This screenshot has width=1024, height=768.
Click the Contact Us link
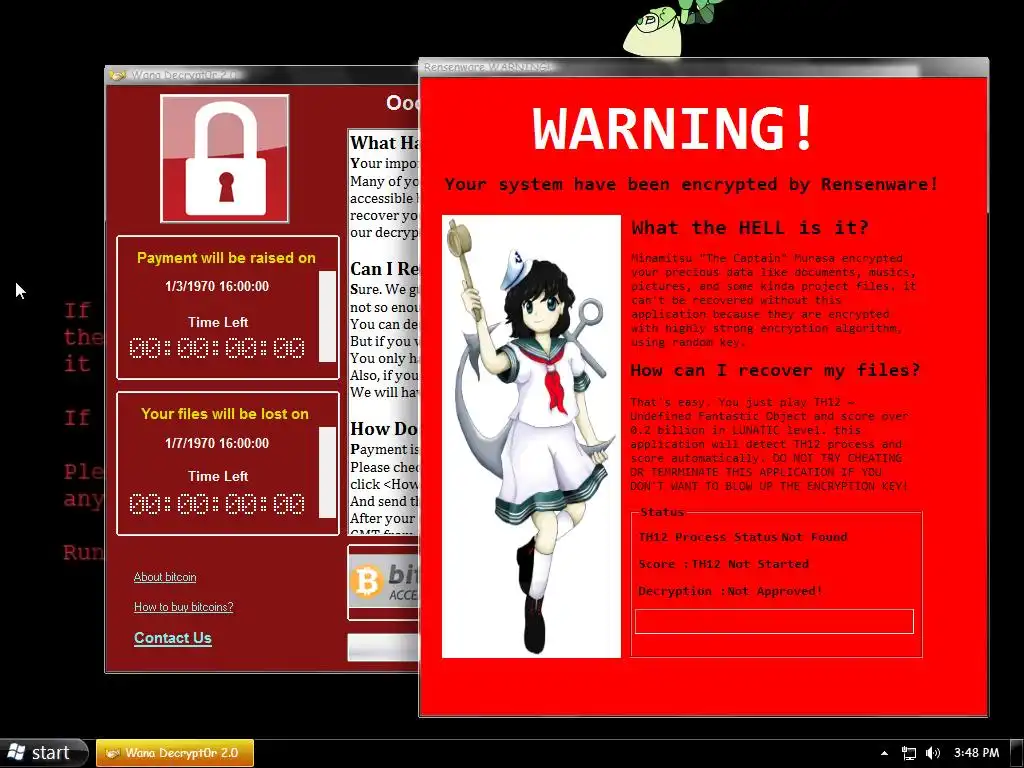[x=172, y=638]
